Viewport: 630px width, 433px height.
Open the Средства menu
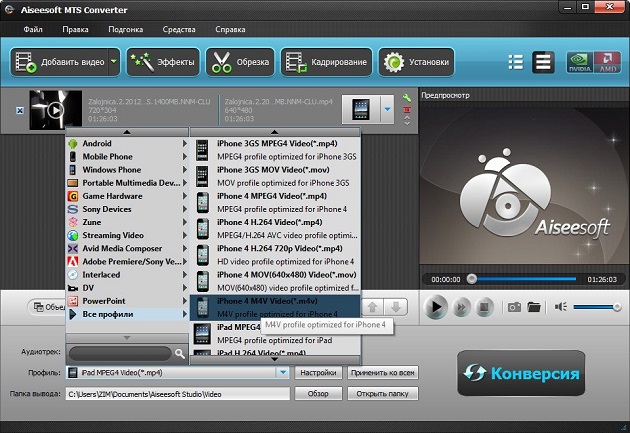pyautogui.click(x=179, y=29)
